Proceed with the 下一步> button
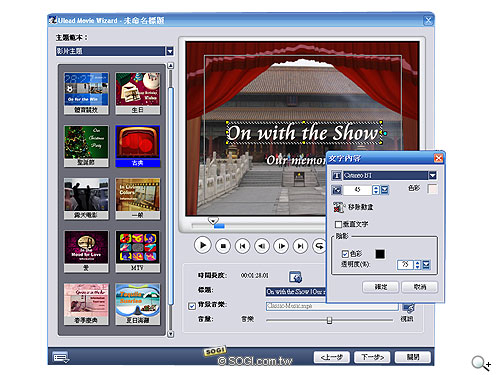This screenshot has width=500, height=375. [372, 357]
